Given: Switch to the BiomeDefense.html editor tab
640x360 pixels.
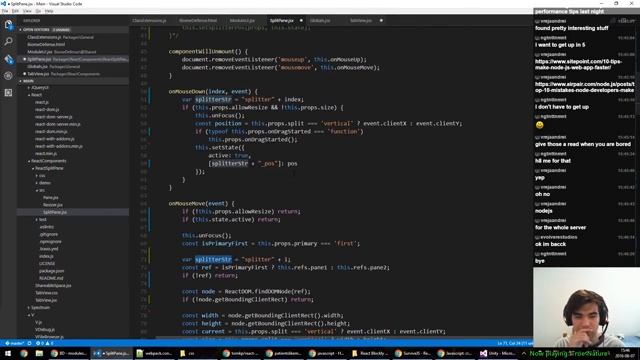Looking at the screenshot, I should point(198,20).
